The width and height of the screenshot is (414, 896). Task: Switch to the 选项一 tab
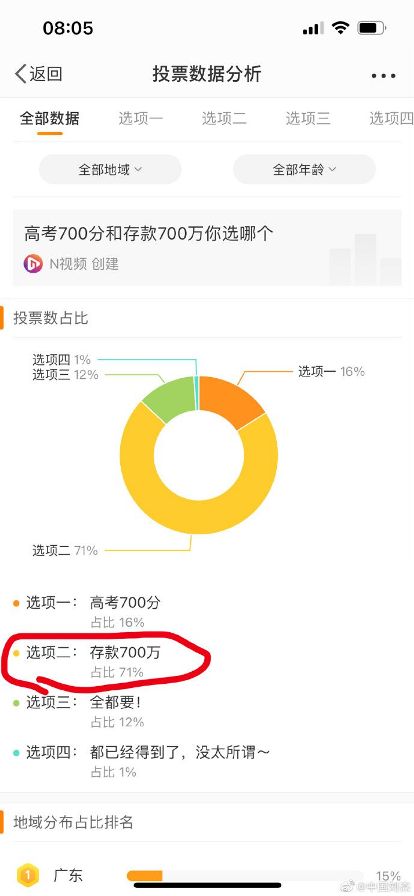[x=141, y=118]
